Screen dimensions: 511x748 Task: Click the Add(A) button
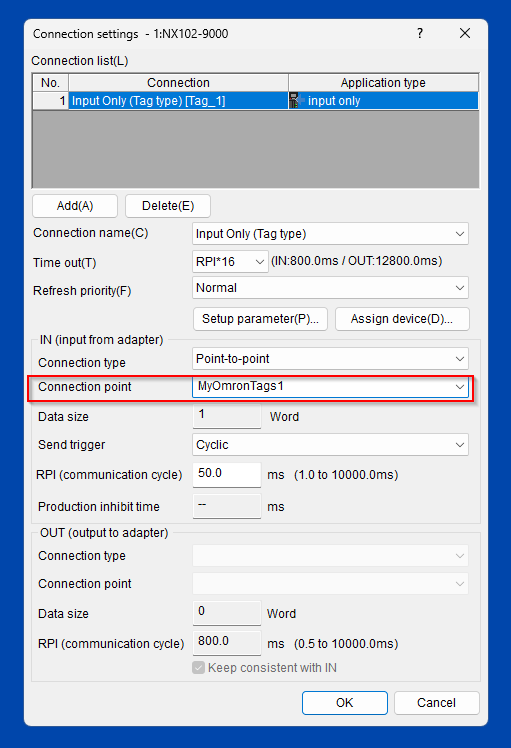pos(75,206)
